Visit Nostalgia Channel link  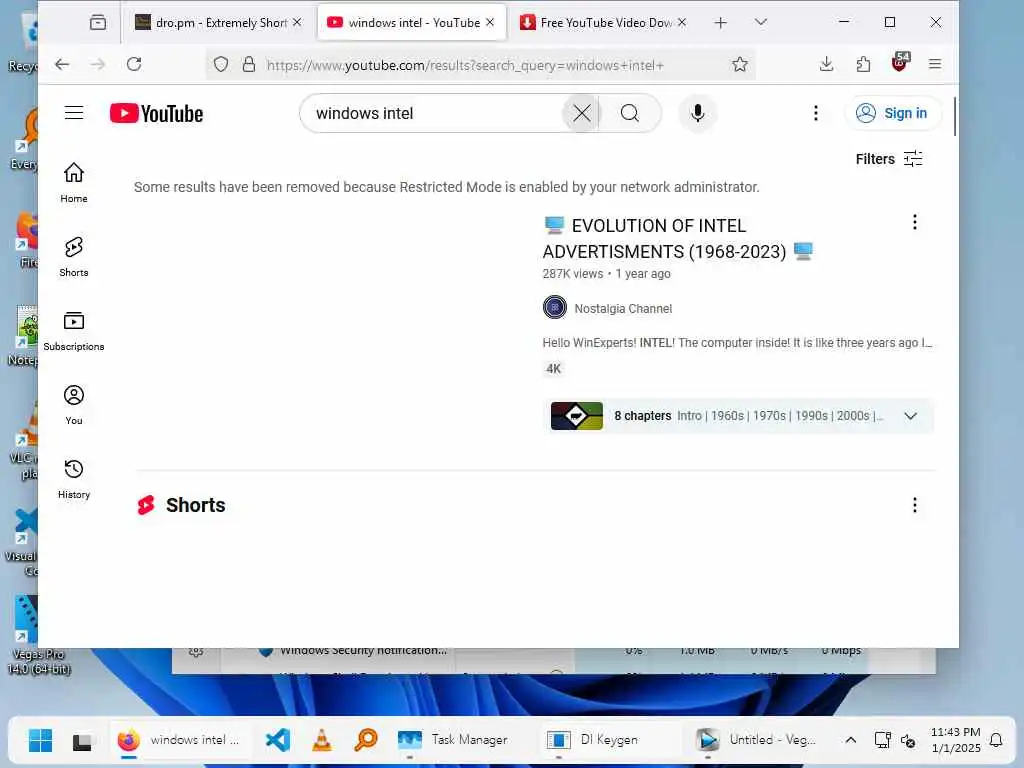[x=622, y=308]
